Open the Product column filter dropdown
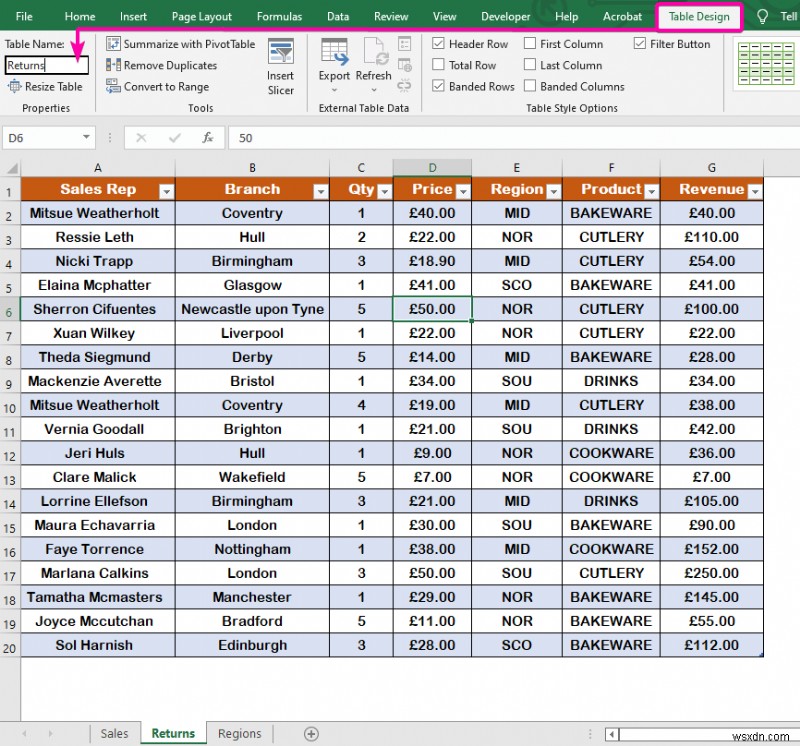 pyautogui.click(x=652, y=189)
